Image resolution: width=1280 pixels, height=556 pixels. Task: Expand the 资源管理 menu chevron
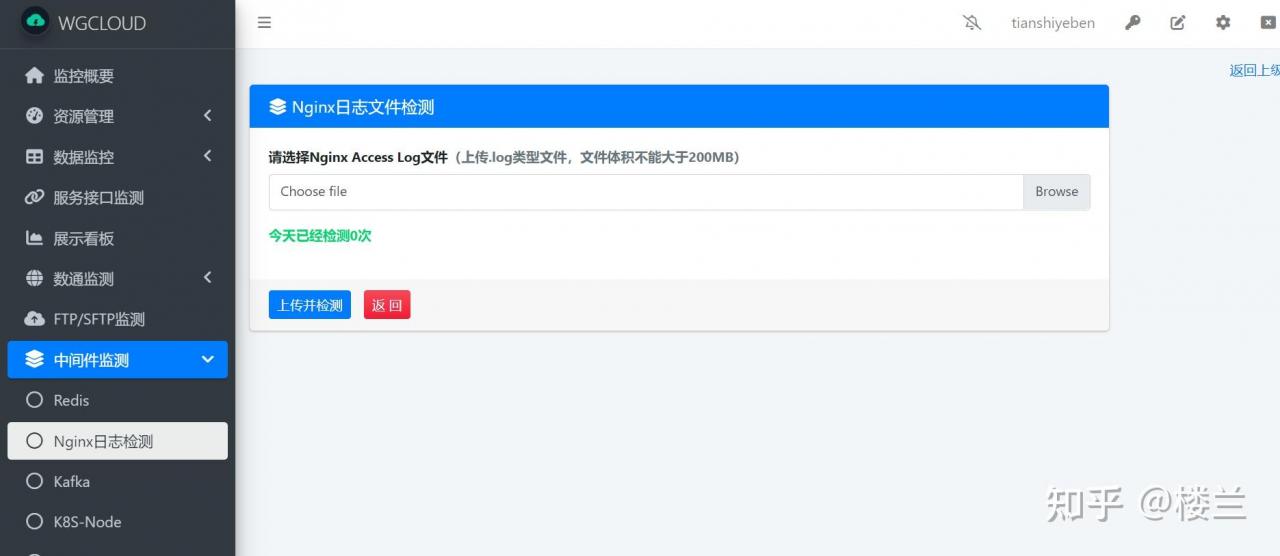(x=208, y=116)
